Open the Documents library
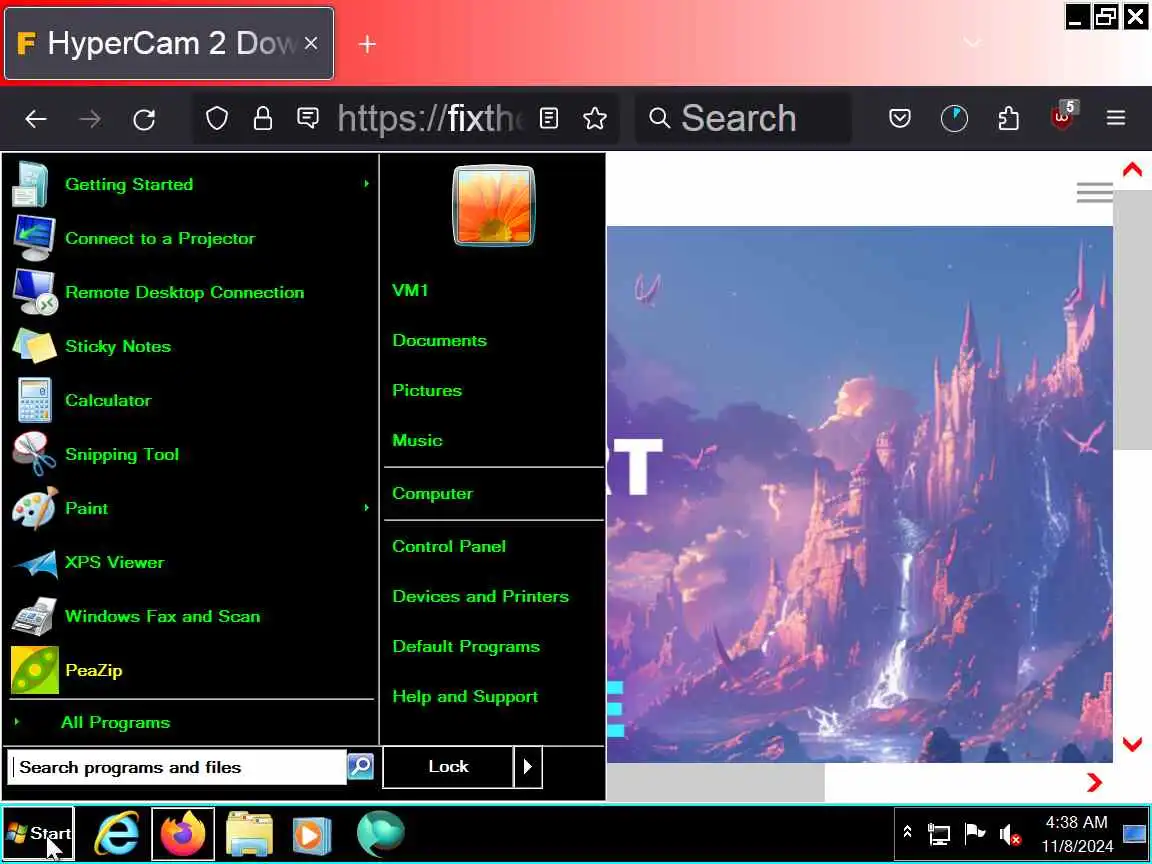This screenshot has width=1152, height=864. (439, 340)
